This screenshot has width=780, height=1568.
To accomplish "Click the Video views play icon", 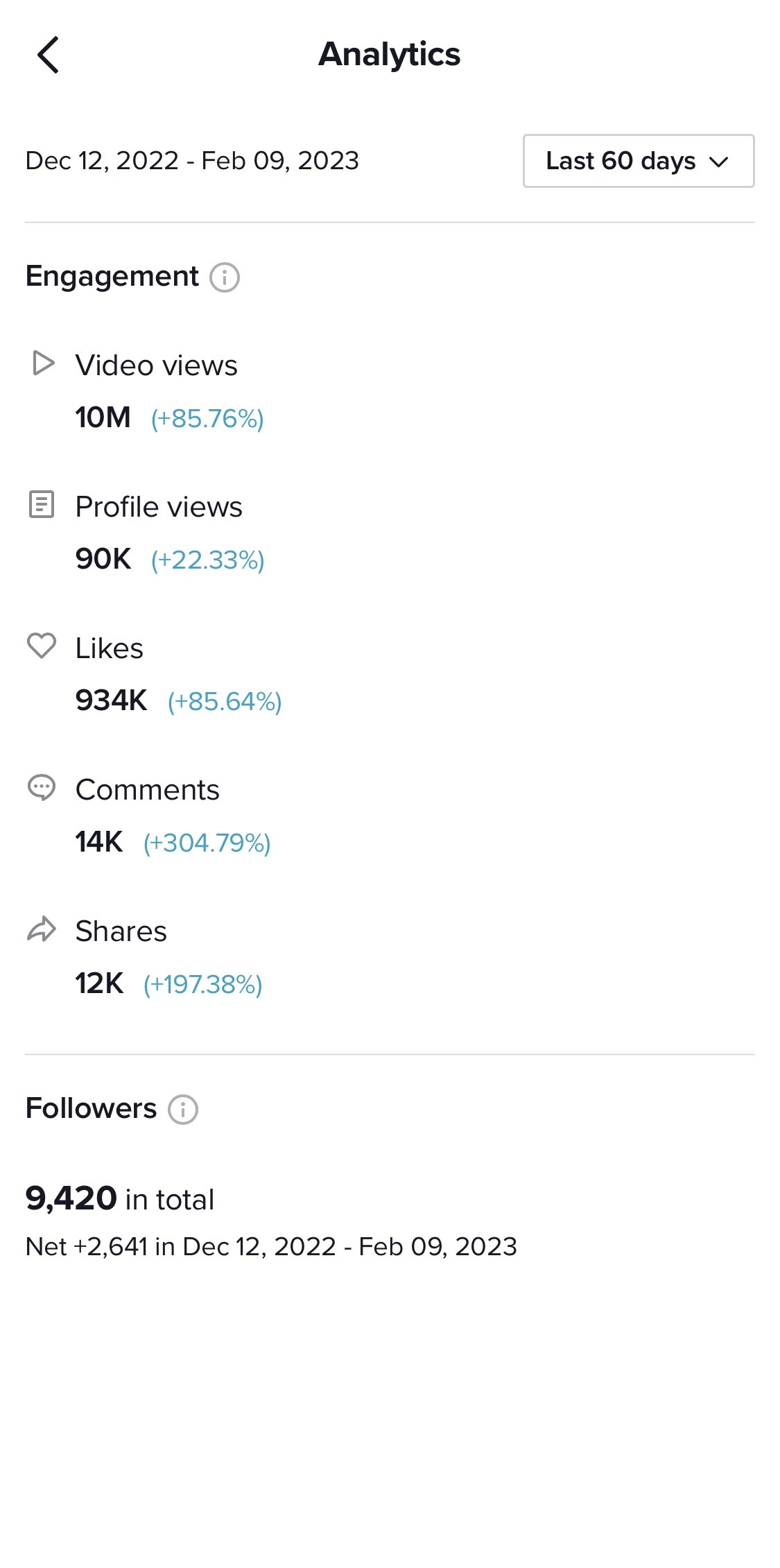I will coord(43,363).
